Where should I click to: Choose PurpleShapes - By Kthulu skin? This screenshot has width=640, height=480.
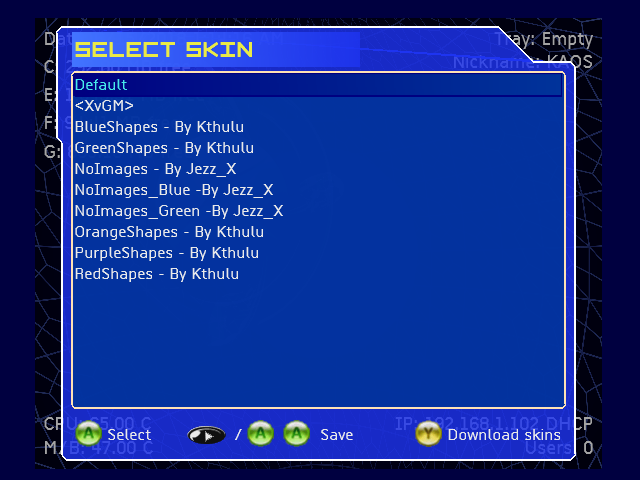tap(167, 253)
